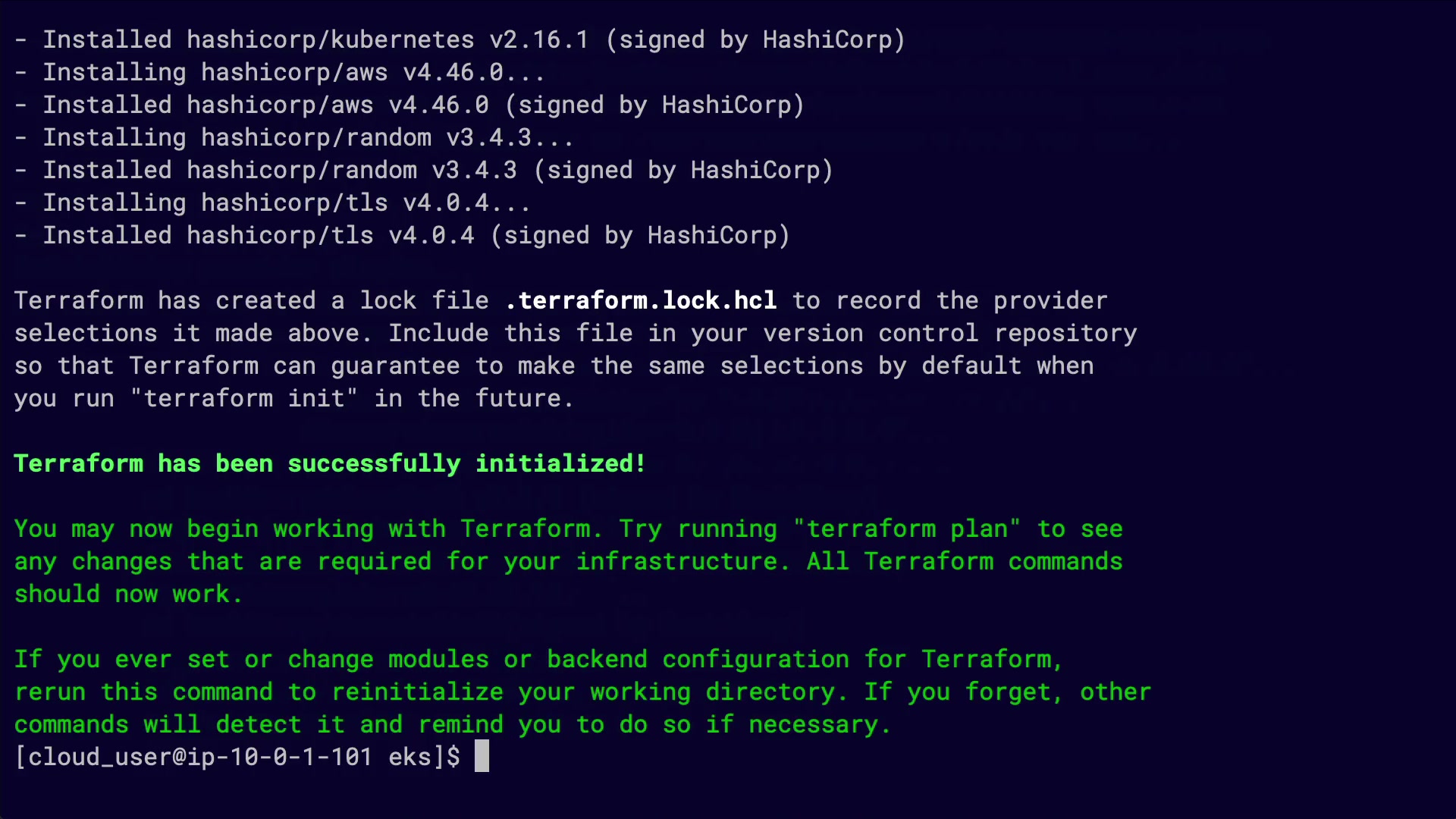This screenshot has width=1456, height=819.
Task: Click the "Installing hashicorp/tls v4.0.4..." line
Action: [287, 203]
